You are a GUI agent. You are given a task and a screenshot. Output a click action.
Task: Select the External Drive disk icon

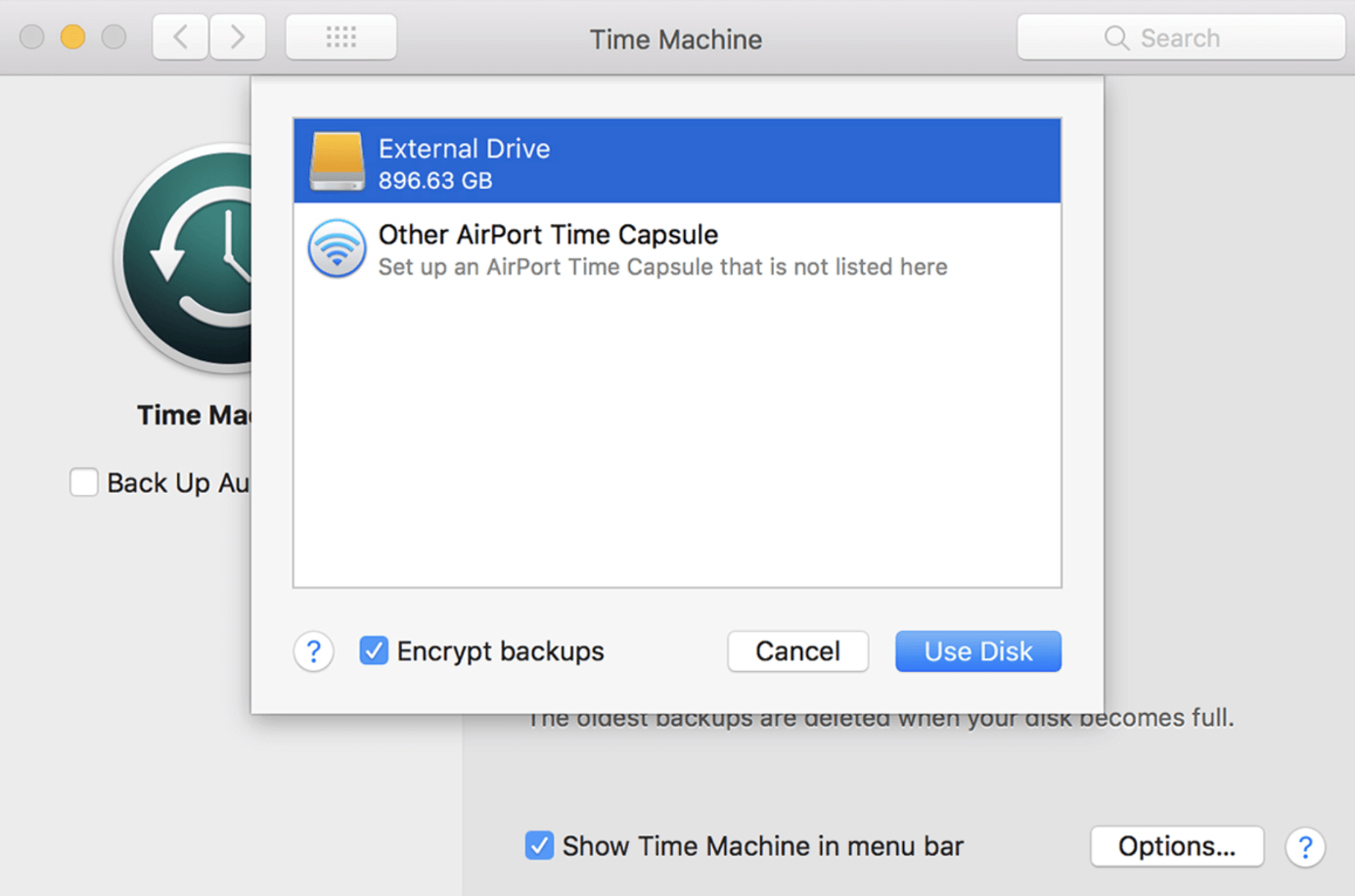(337, 161)
